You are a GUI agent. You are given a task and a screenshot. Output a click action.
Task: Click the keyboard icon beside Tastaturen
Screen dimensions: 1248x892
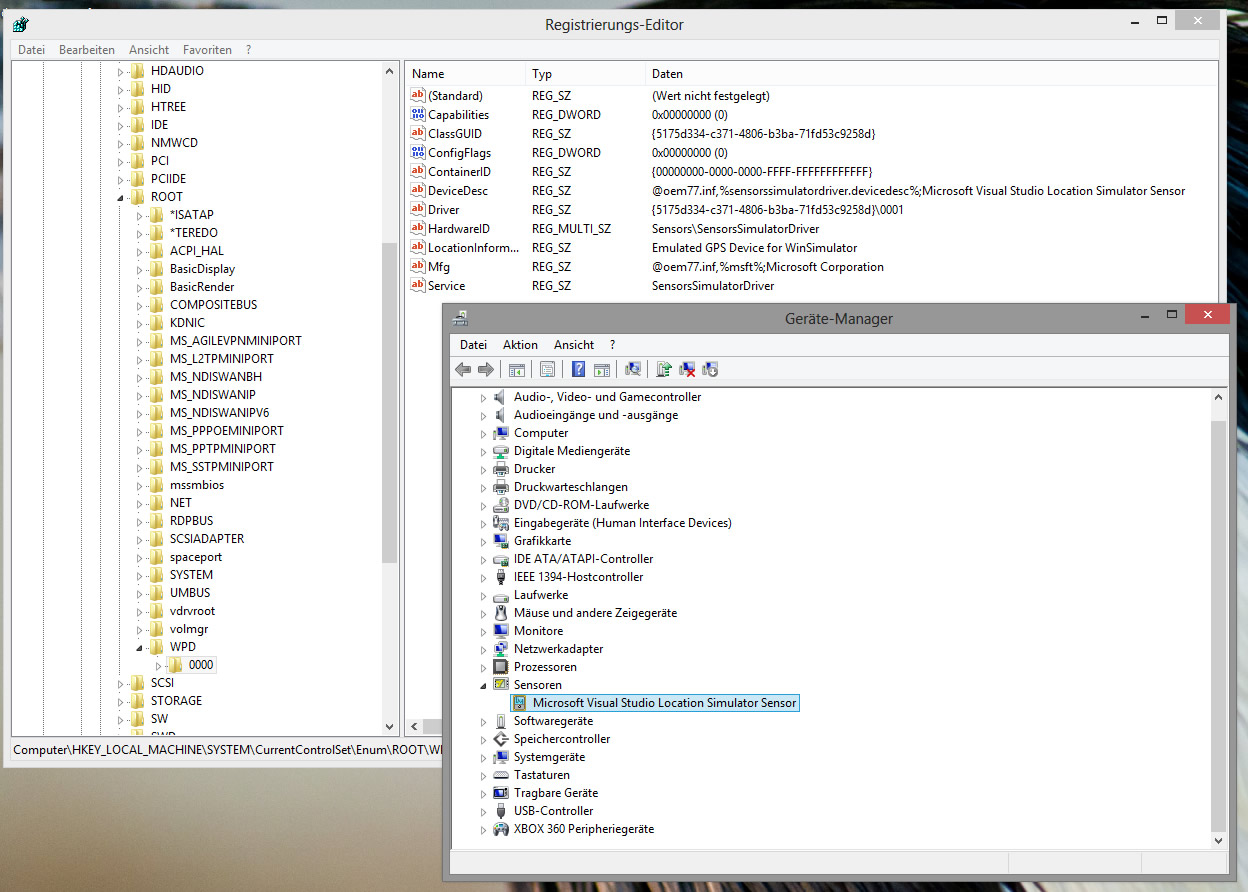click(x=501, y=775)
